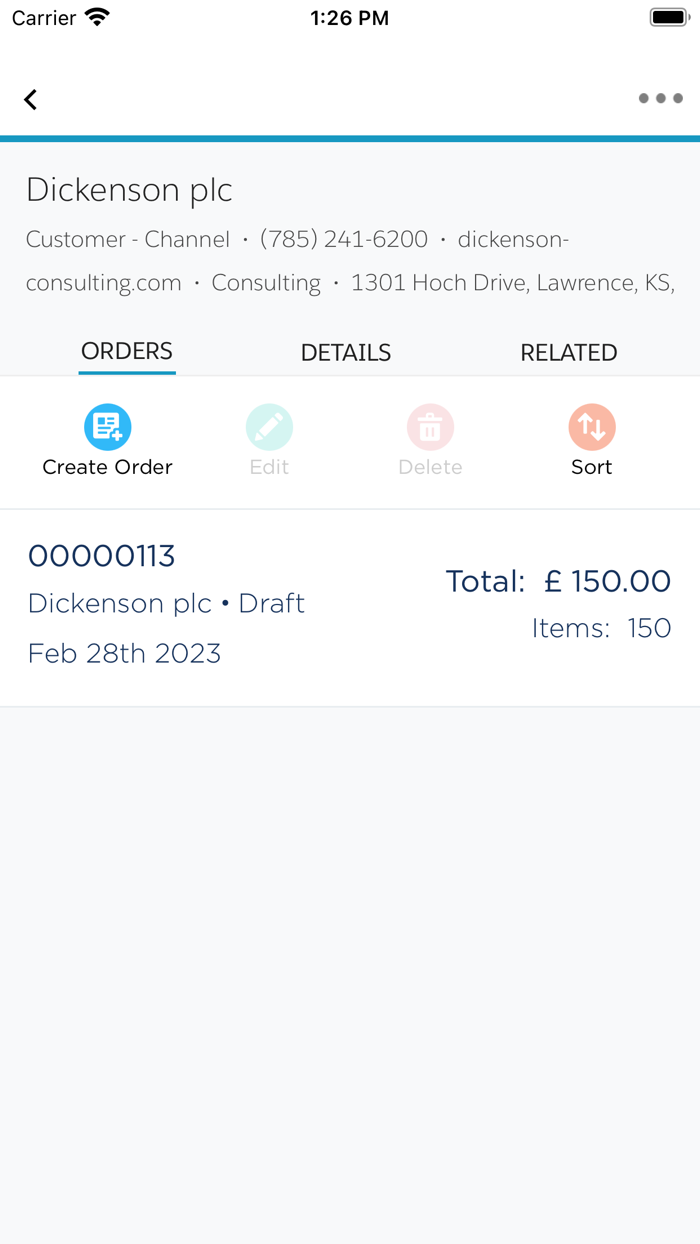Tap the Feb 28th 2023 date
700x1244 pixels.
point(124,652)
